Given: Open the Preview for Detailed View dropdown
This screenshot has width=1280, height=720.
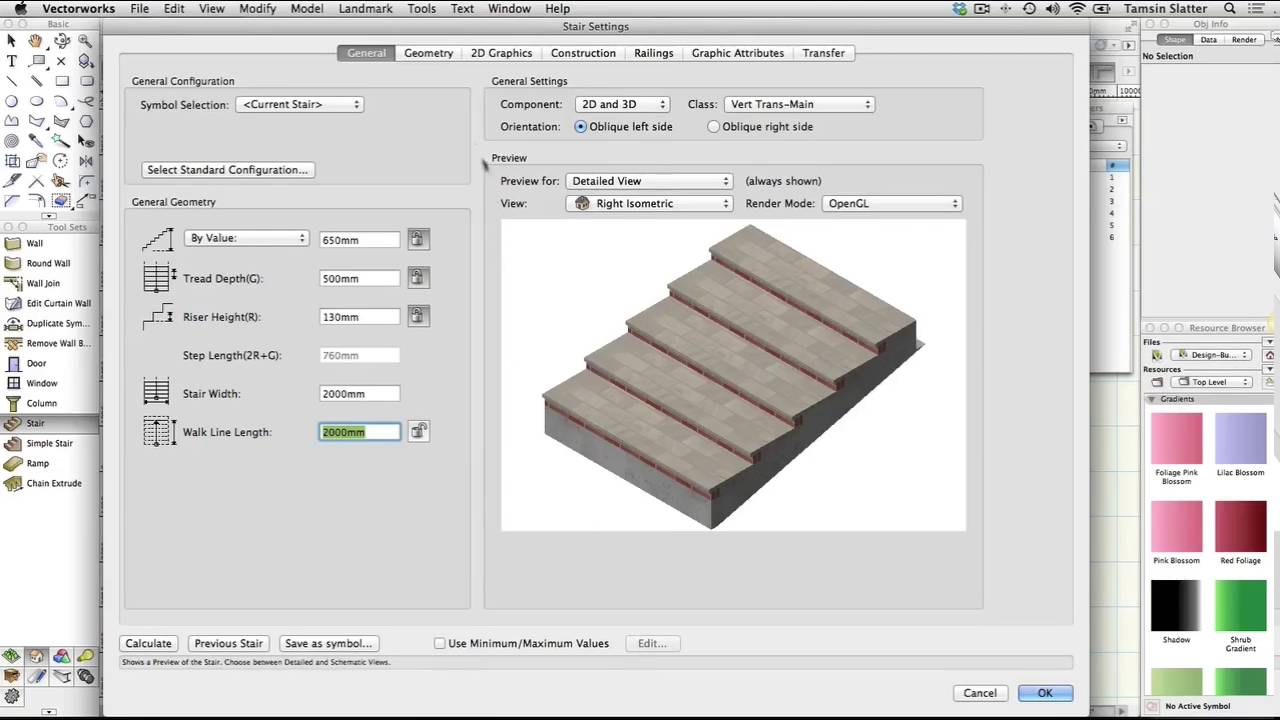Looking at the screenshot, I should click(x=649, y=181).
